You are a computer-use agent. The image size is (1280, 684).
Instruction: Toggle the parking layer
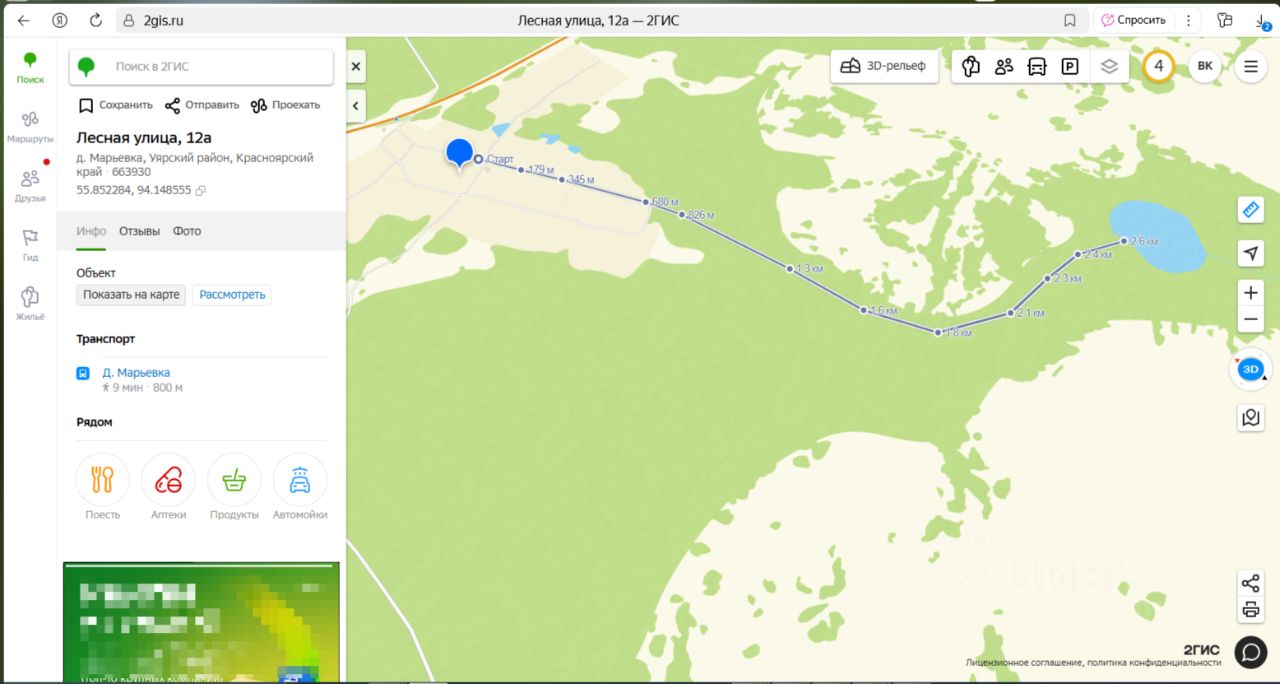tap(1070, 67)
